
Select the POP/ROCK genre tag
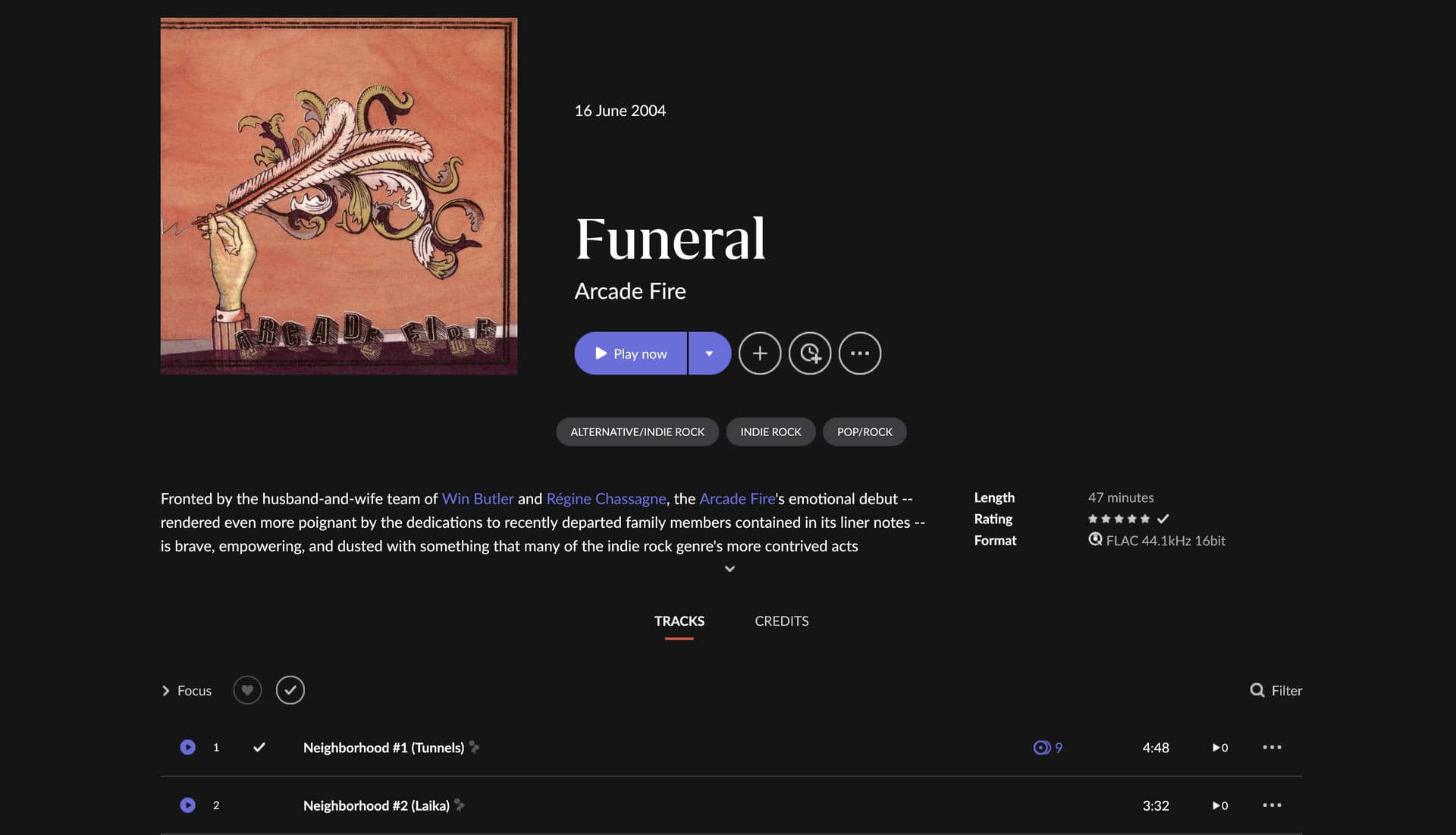(x=864, y=432)
